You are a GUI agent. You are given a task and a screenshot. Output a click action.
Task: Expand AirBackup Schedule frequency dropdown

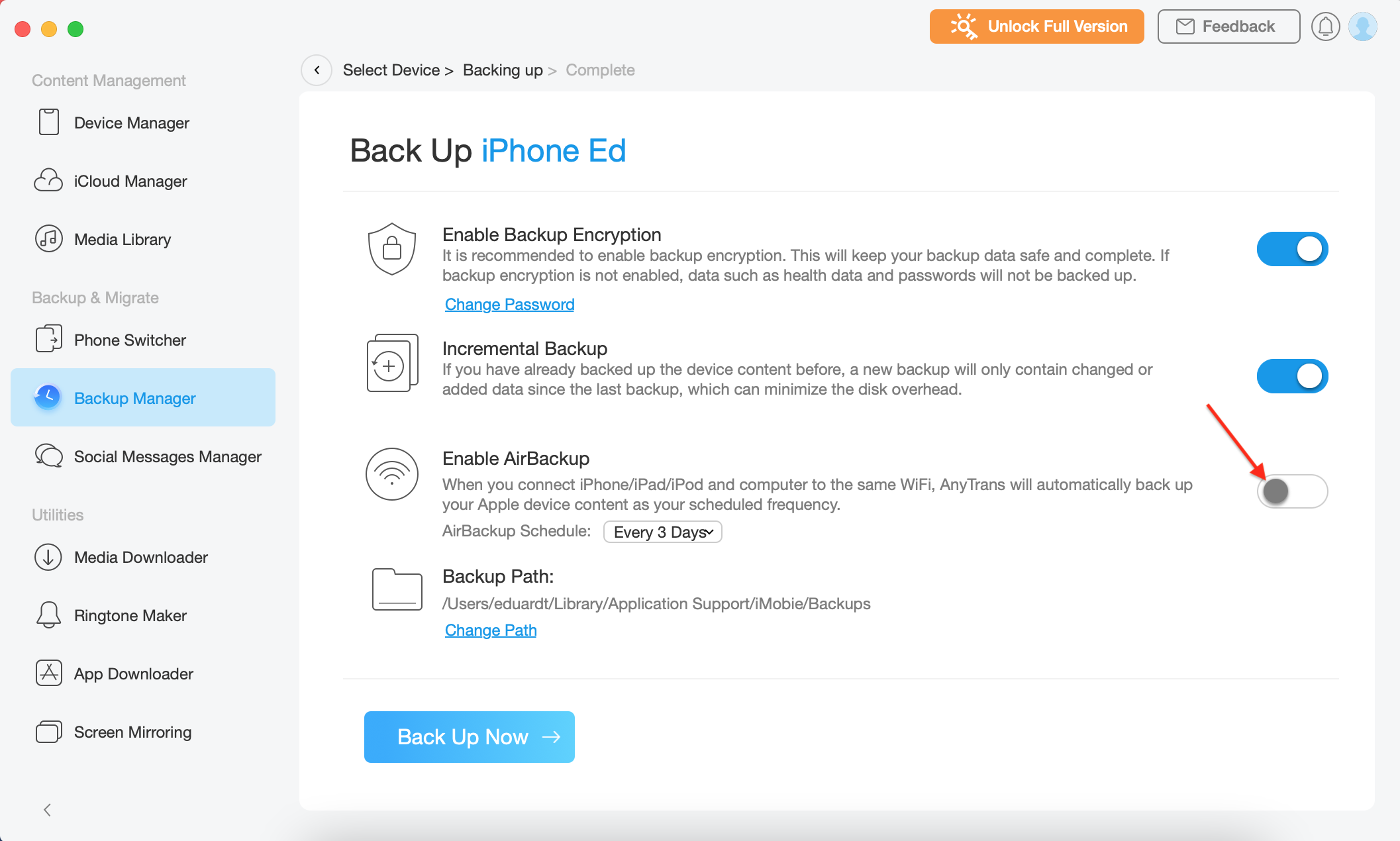click(x=662, y=532)
